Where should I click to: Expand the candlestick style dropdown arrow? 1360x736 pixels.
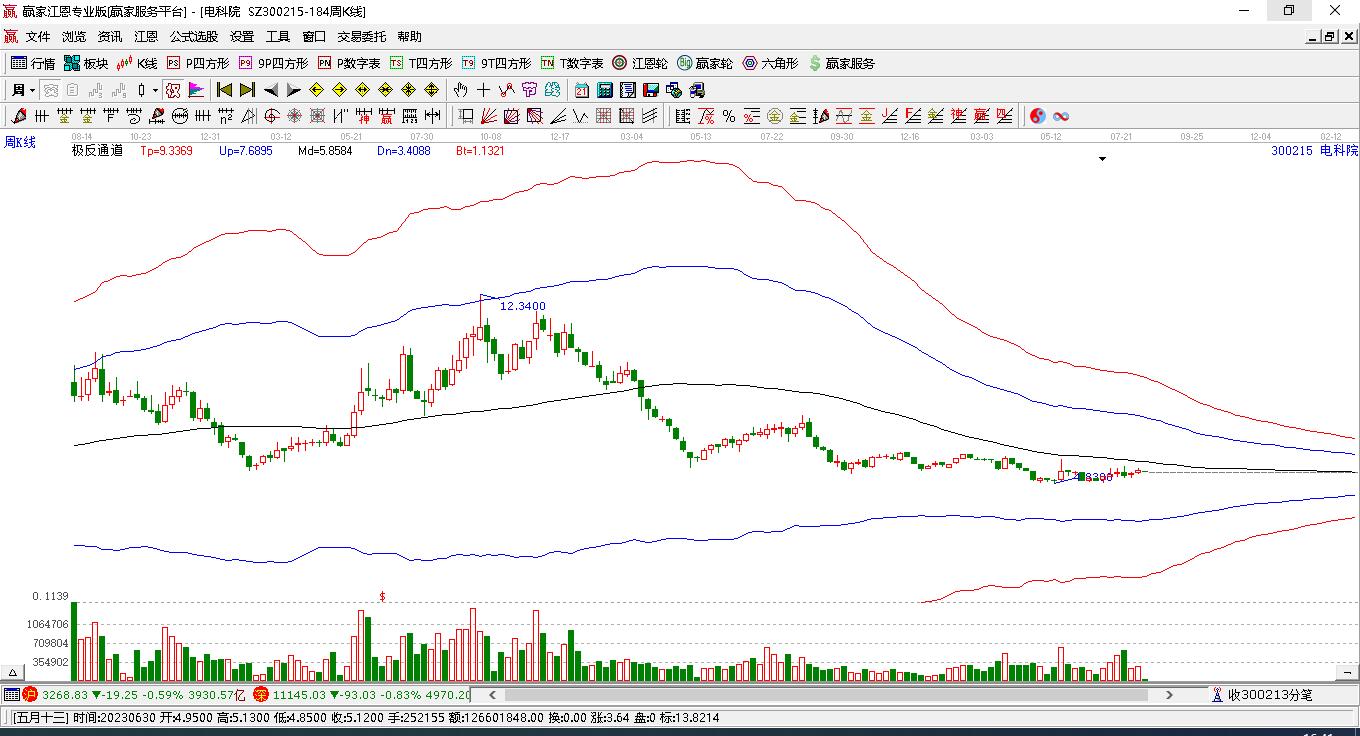(x=154, y=90)
